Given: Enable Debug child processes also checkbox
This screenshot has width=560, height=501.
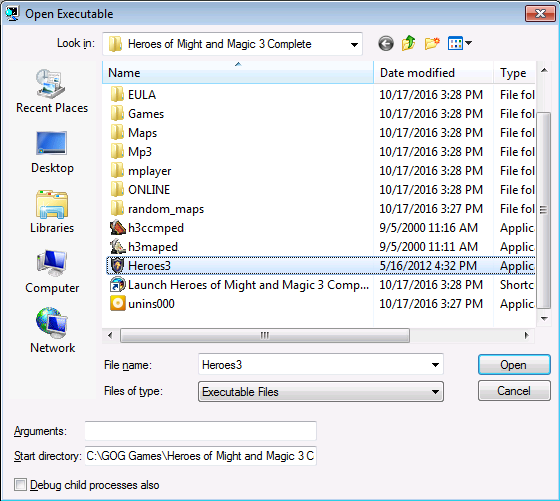Looking at the screenshot, I should [x=20, y=485].
